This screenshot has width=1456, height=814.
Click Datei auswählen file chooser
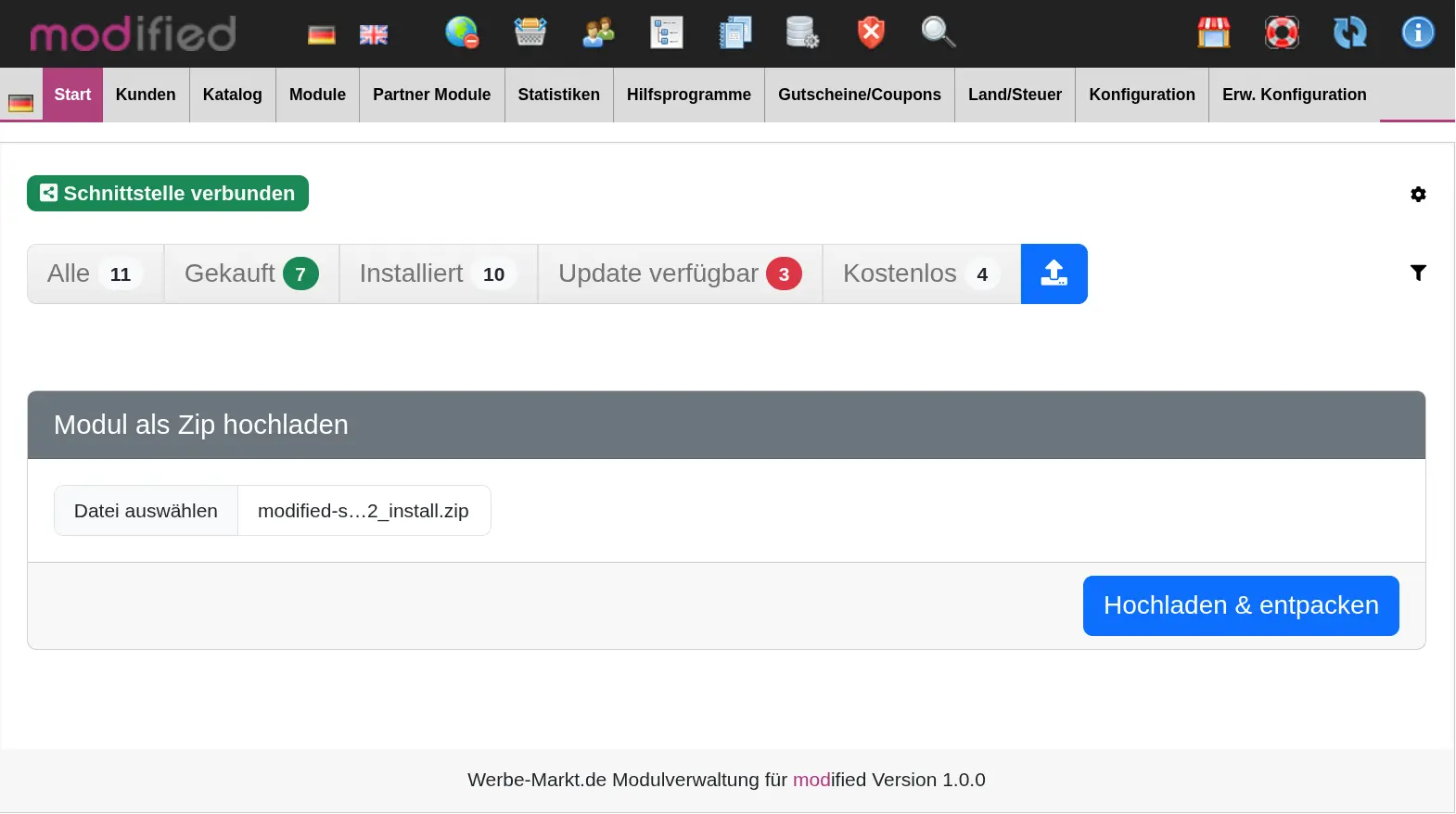[x=147, y=511]
